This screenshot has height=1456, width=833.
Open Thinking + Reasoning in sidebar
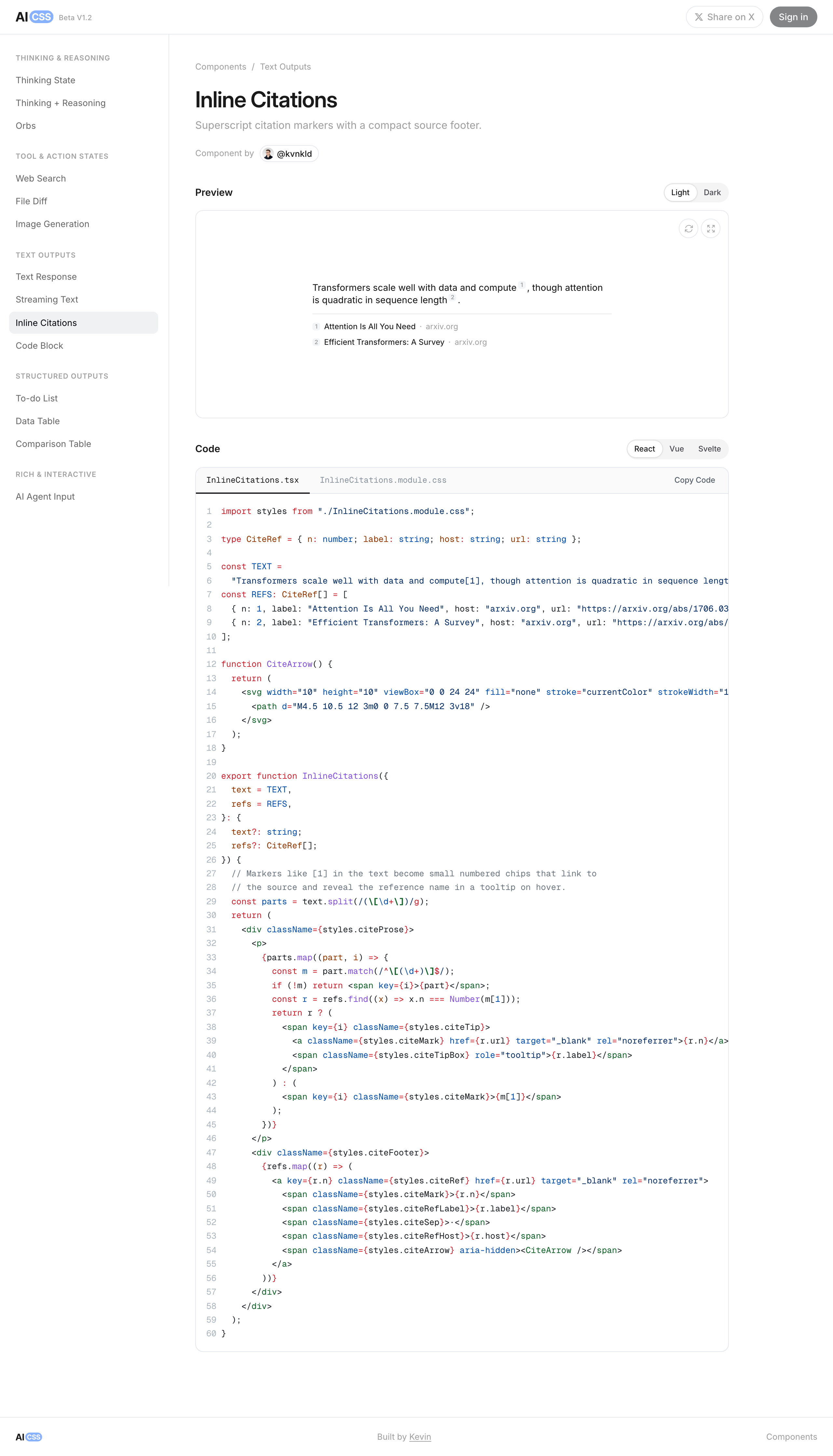(84, 103)
